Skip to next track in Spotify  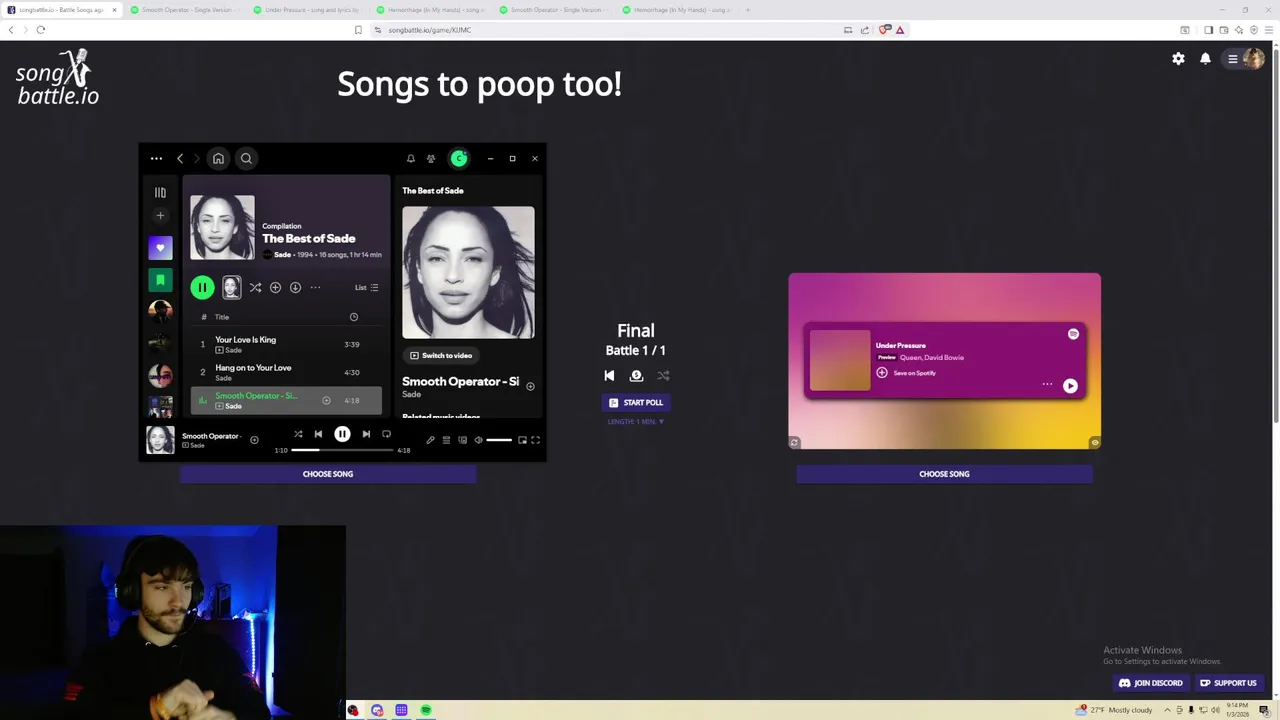pos(366,434)
